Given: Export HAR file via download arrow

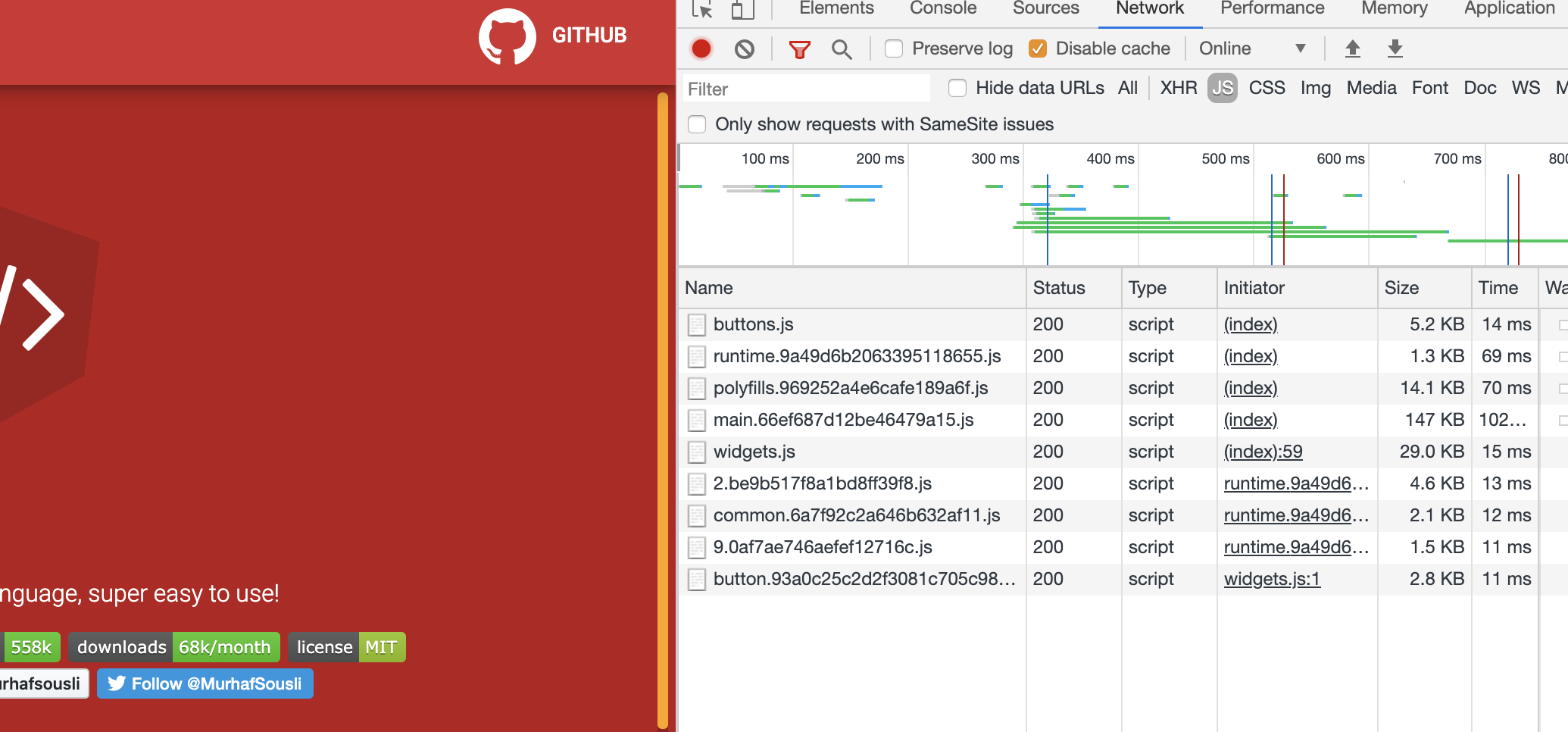Looking at the screenshot, I should 1395,48.
